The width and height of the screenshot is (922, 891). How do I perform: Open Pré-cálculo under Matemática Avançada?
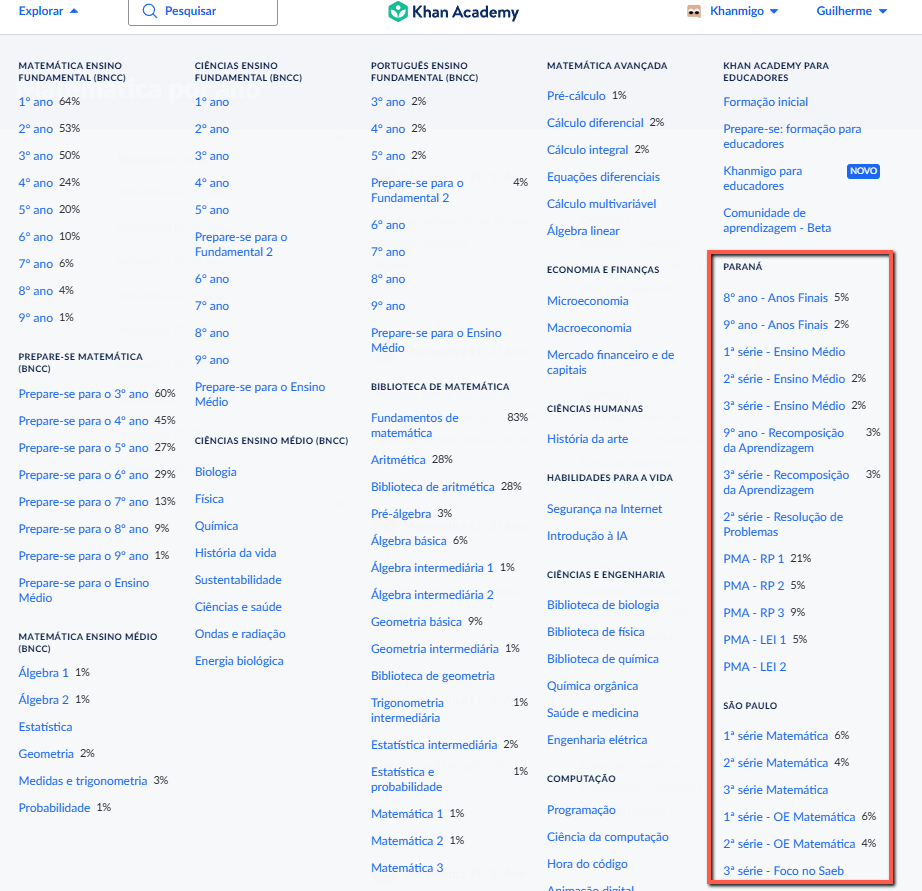576,96
